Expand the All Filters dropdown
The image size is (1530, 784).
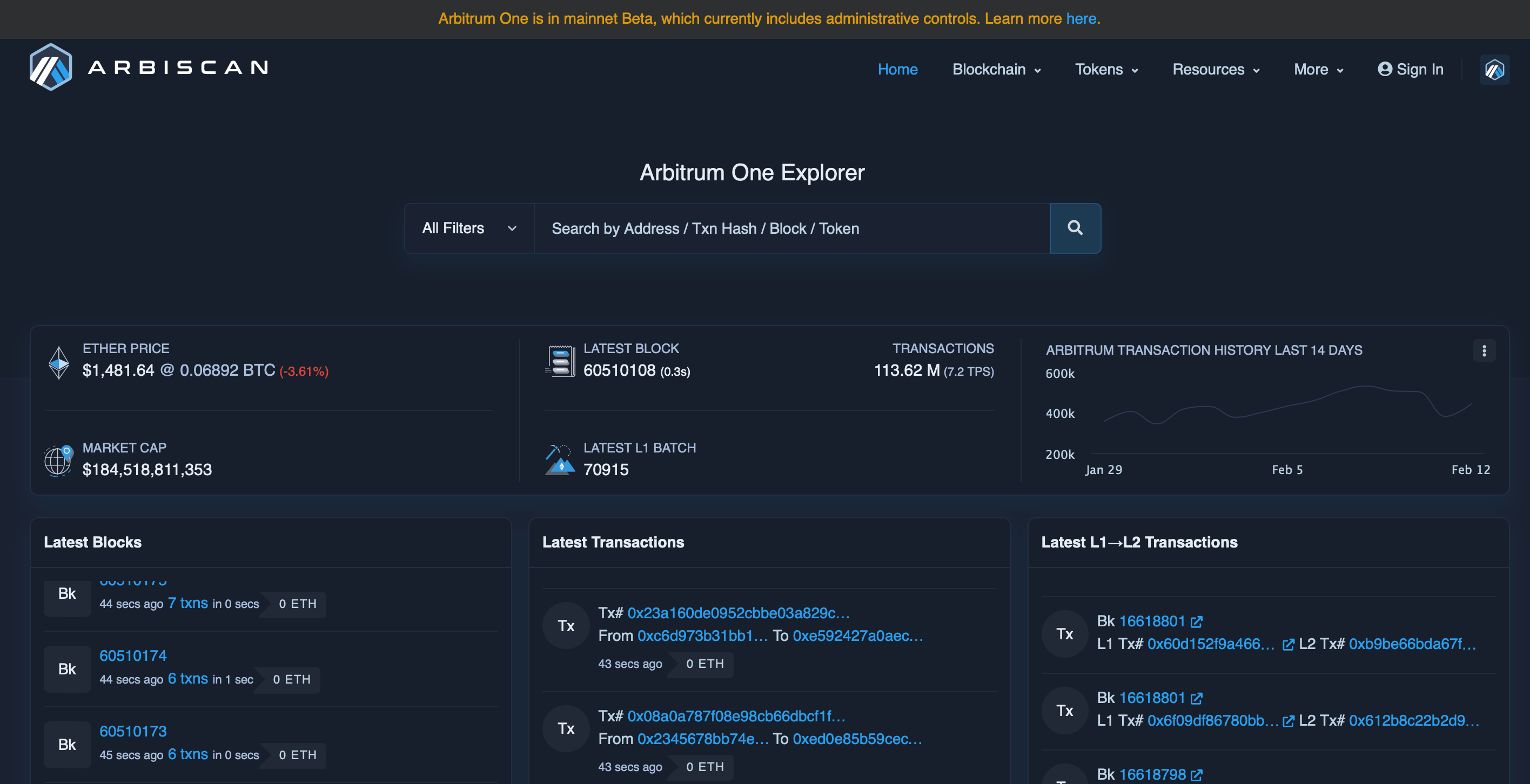tap(468, 228)
